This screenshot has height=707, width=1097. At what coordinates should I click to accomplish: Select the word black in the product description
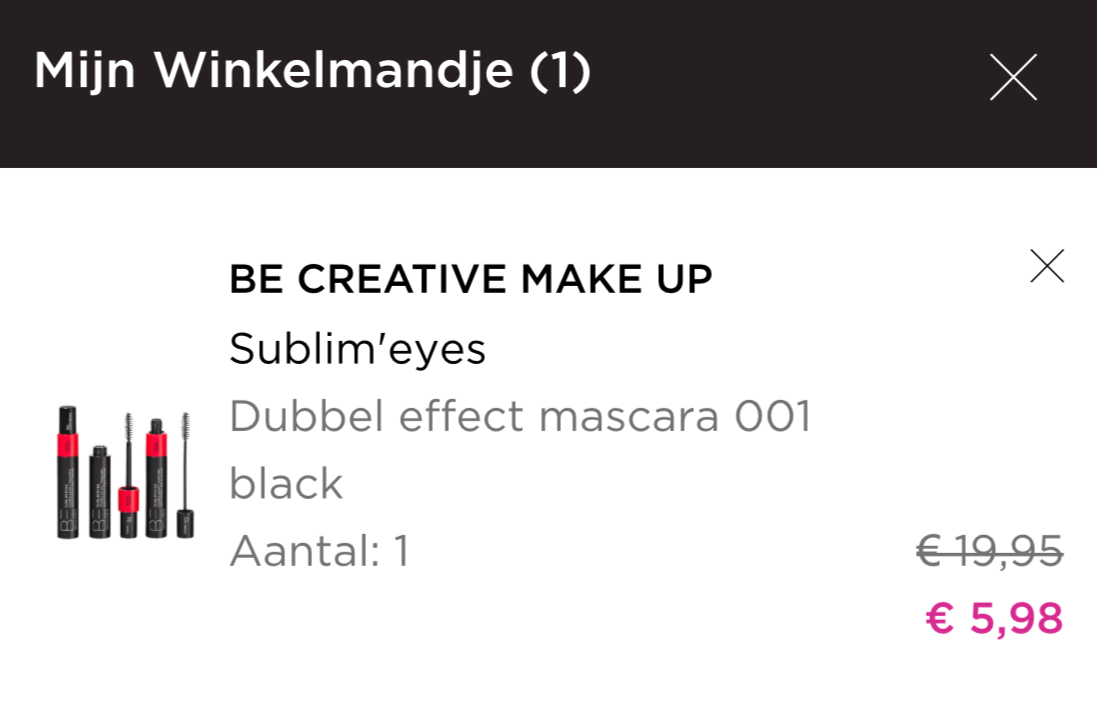click(285, 483)
